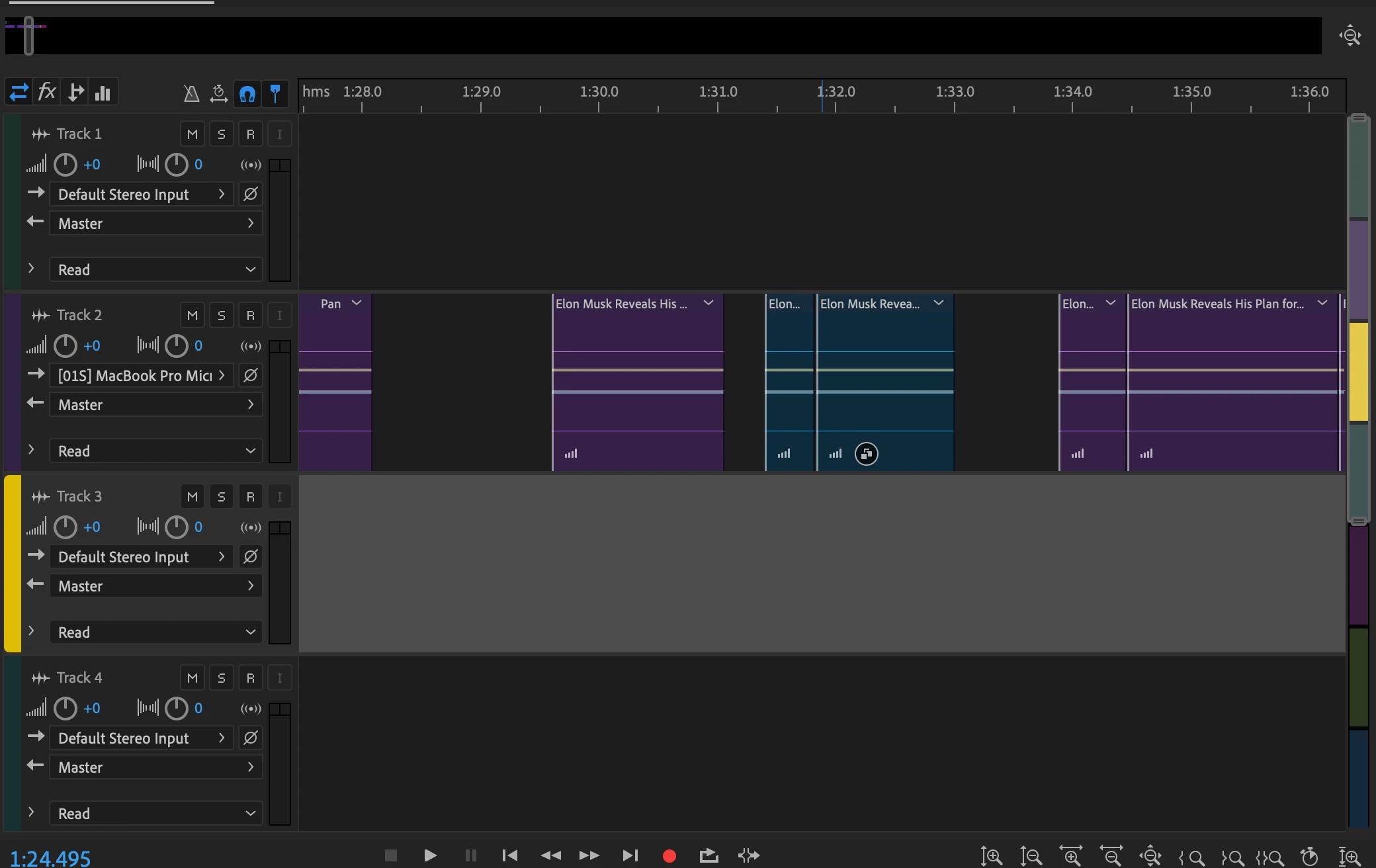Open Track 2 MacBook Pro Microphone input menu
The image size is (1376, 868).
142,376
